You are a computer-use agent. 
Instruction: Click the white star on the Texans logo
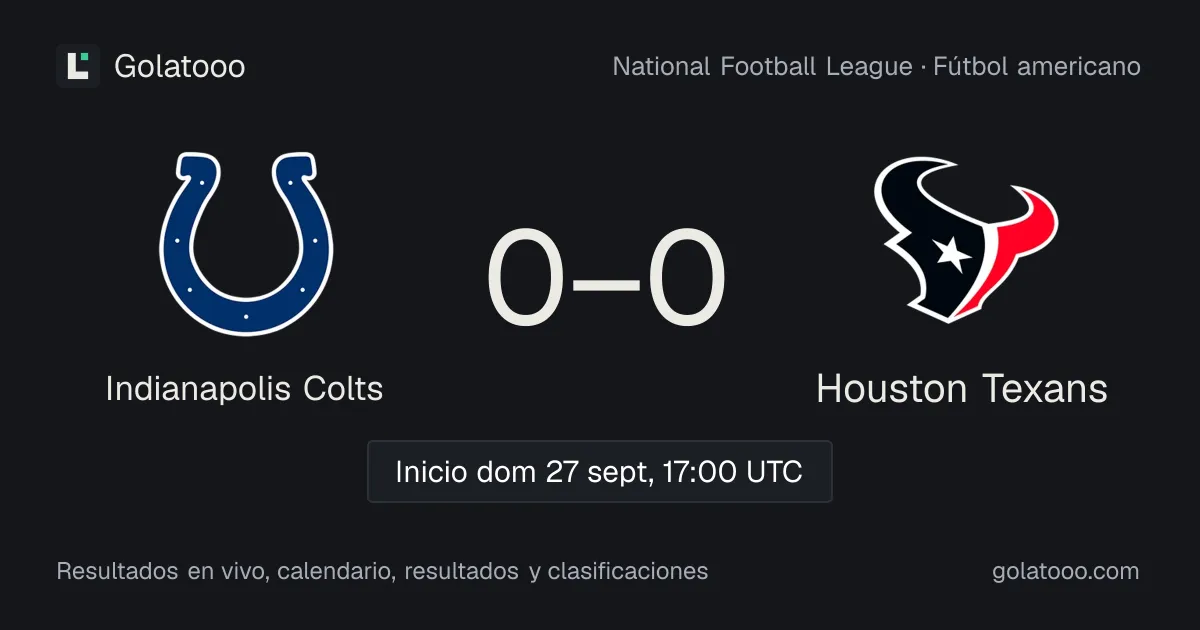point(952,254)
